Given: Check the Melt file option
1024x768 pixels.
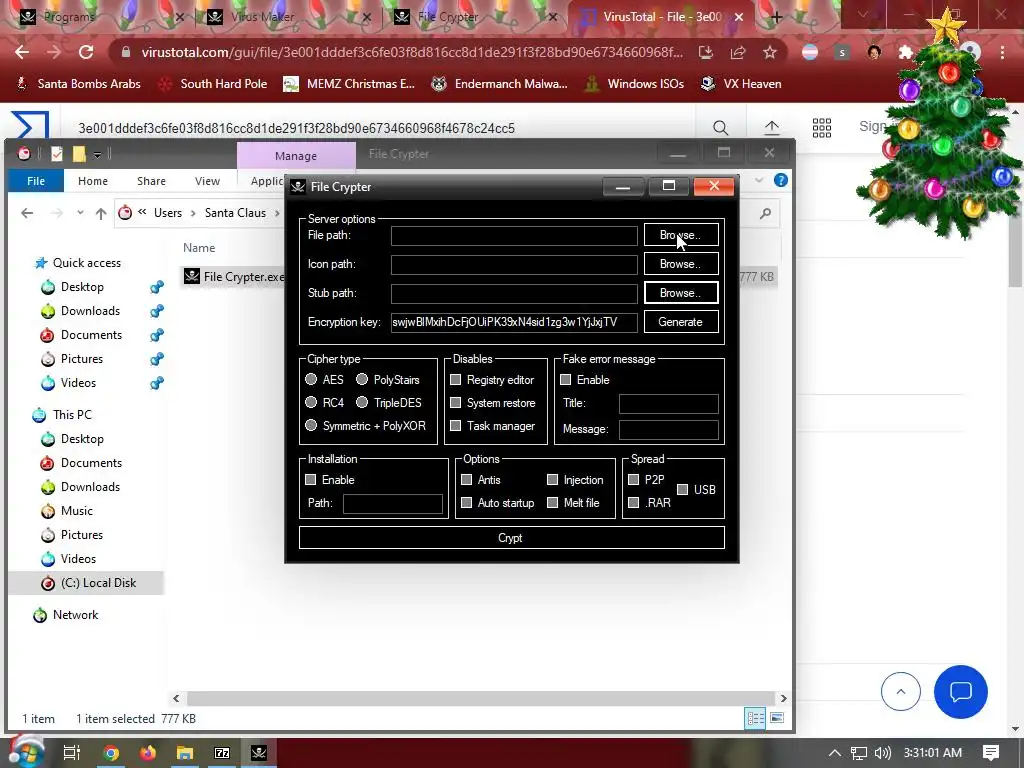Looking at the screenshot, I should pyautogui.click(x=552, y=502).
